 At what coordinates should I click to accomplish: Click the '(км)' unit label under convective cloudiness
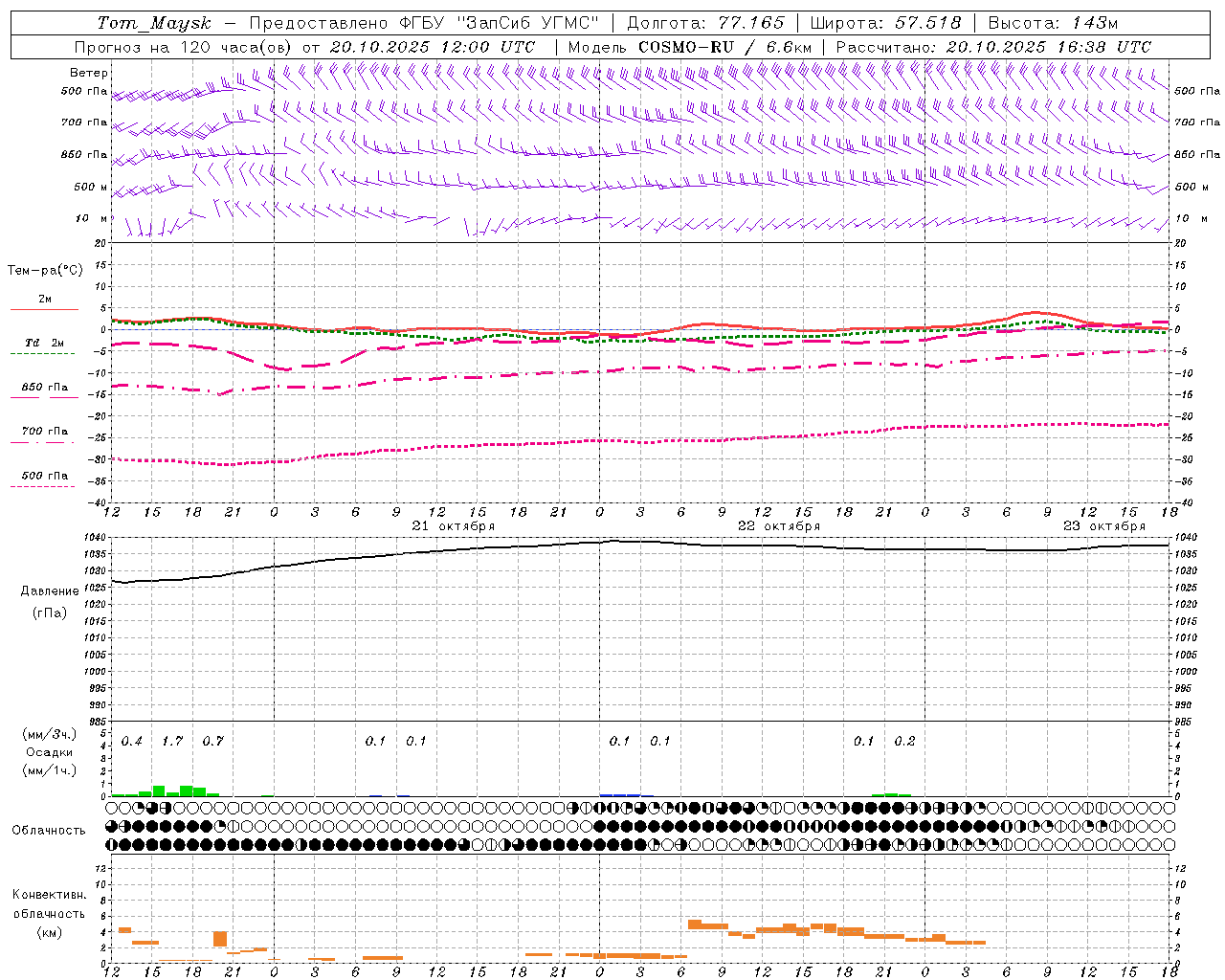pos(49,932)
